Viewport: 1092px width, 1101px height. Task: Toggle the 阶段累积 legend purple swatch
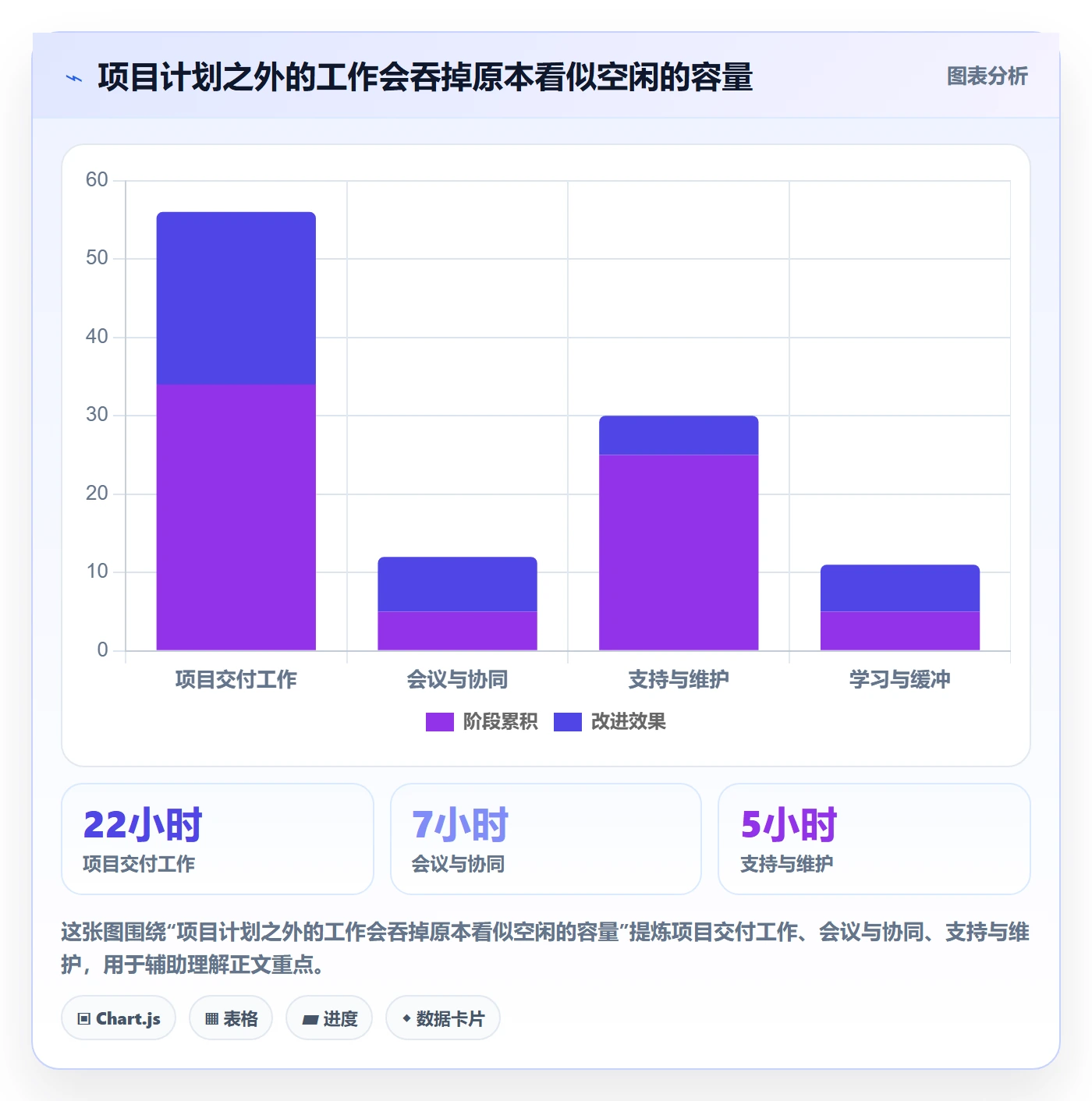tap(439, 722)
